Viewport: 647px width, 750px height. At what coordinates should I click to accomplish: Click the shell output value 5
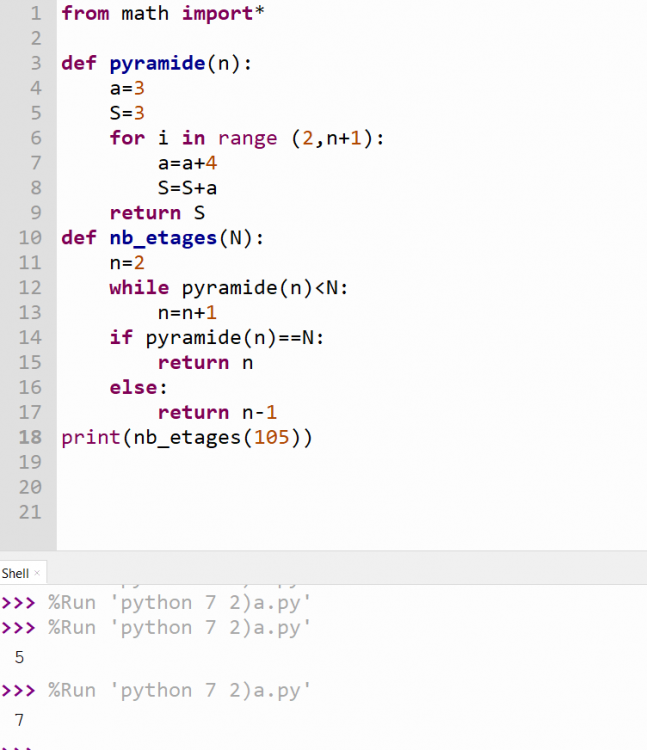[x=19, y=658]
